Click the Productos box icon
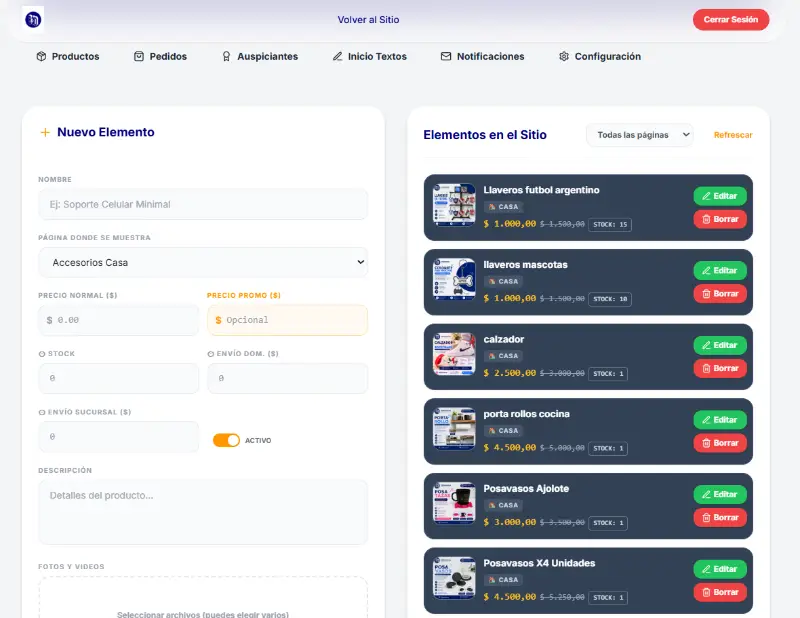Viewport: 800px width, 618px height. pyautogui.click(x=41, y=56)
